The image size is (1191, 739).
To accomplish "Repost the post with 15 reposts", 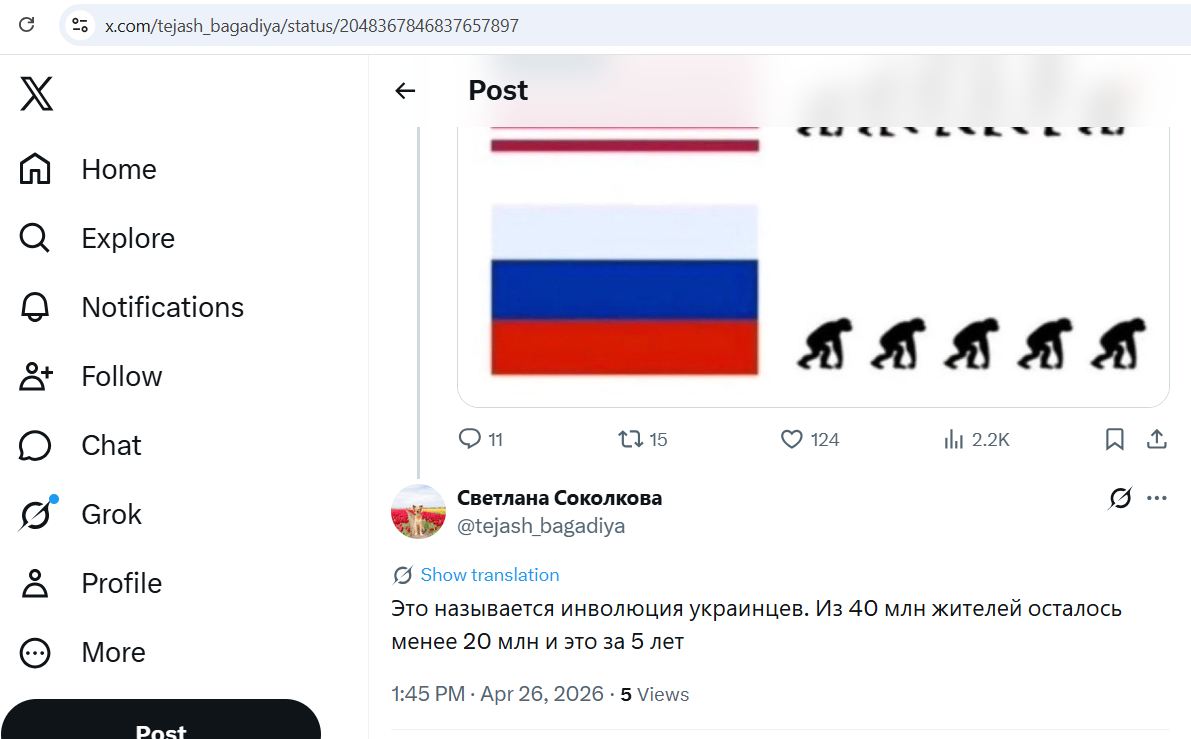I will [630, 439].
